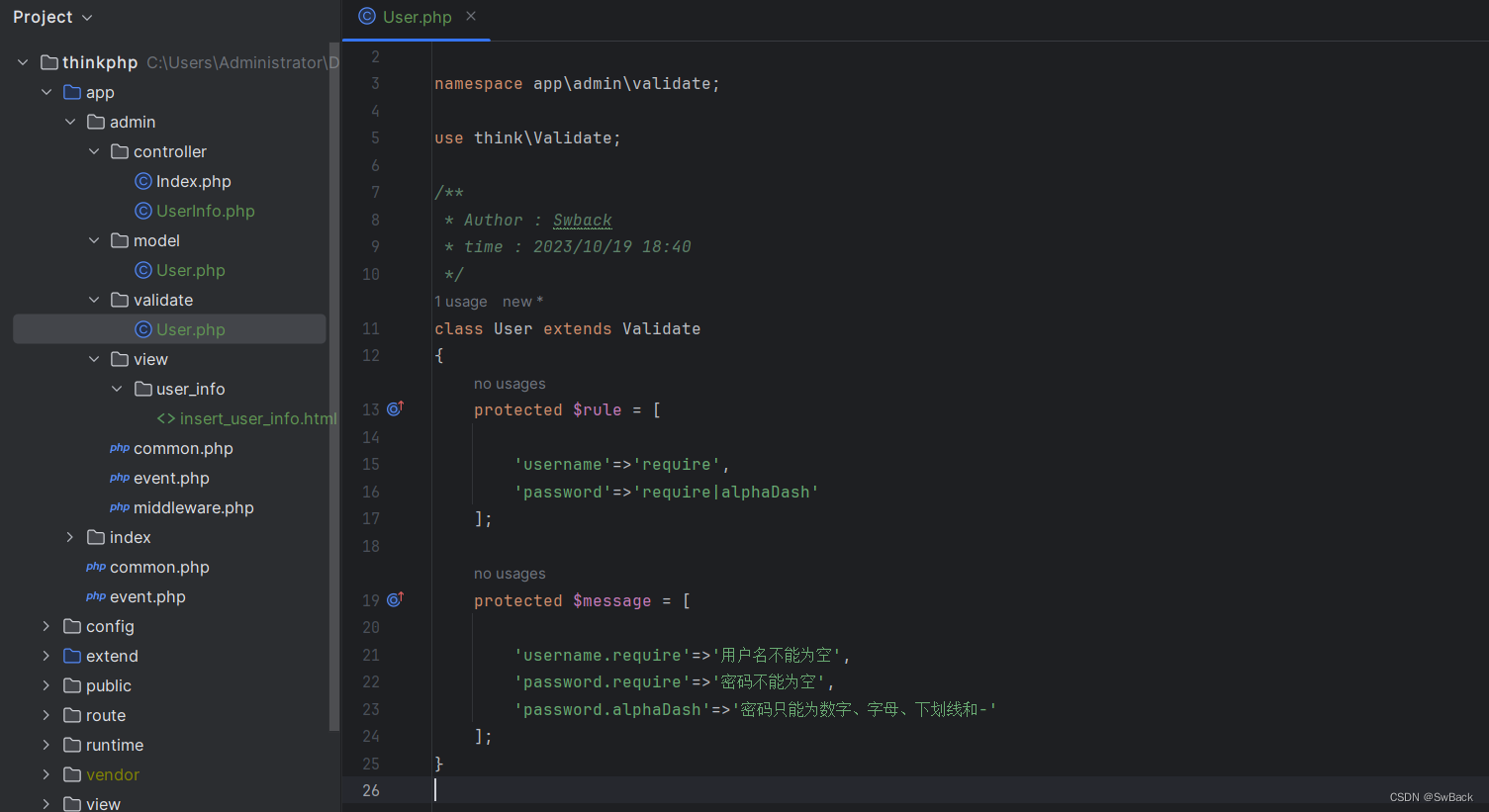Expand the index folder chevron
Screen dimensions: 1489x812
[70, 537]
